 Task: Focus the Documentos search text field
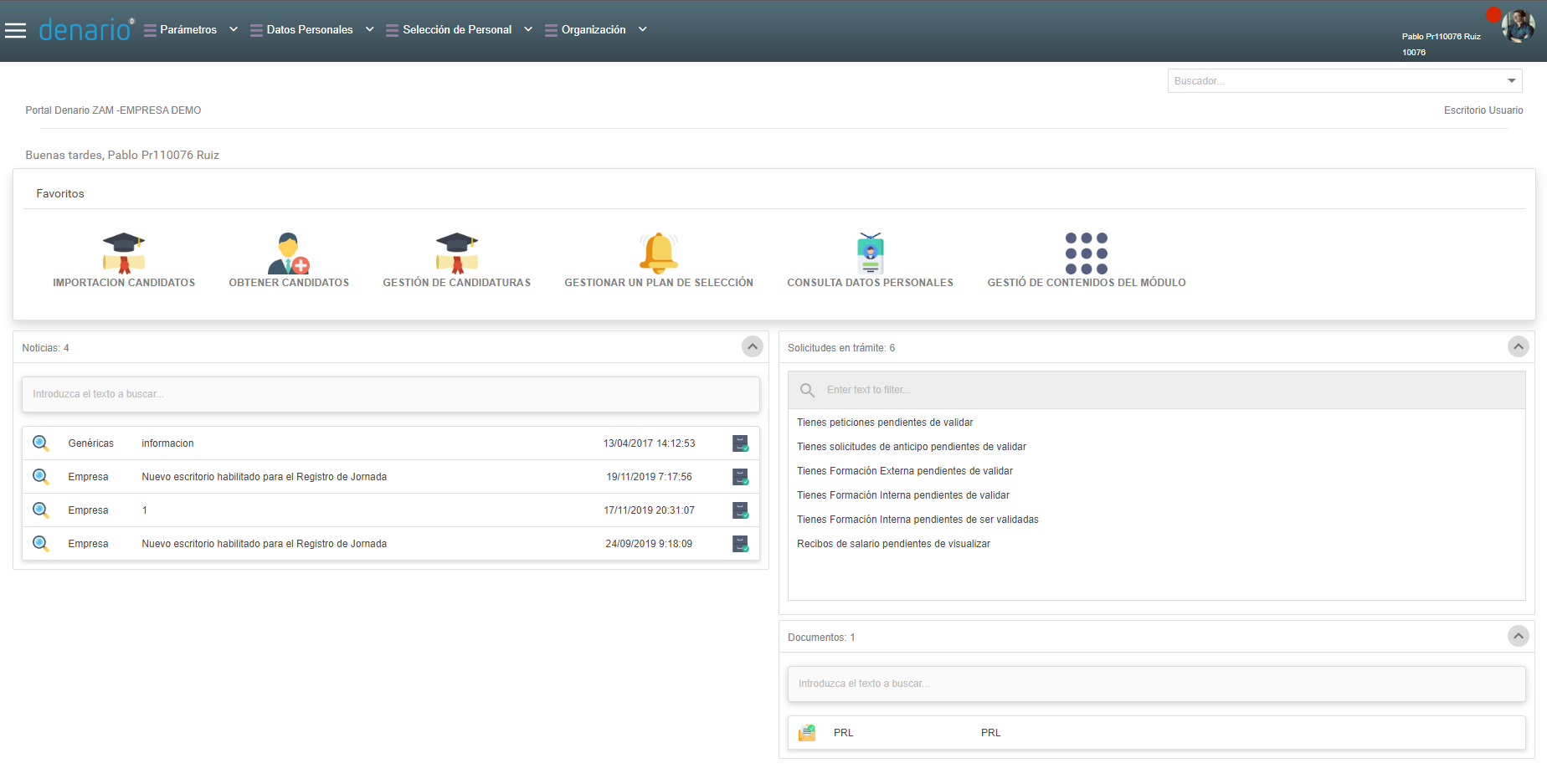1157,684
